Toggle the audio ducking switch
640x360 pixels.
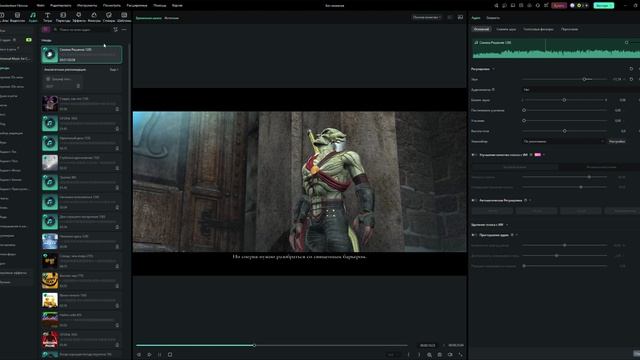click(474, 235)
